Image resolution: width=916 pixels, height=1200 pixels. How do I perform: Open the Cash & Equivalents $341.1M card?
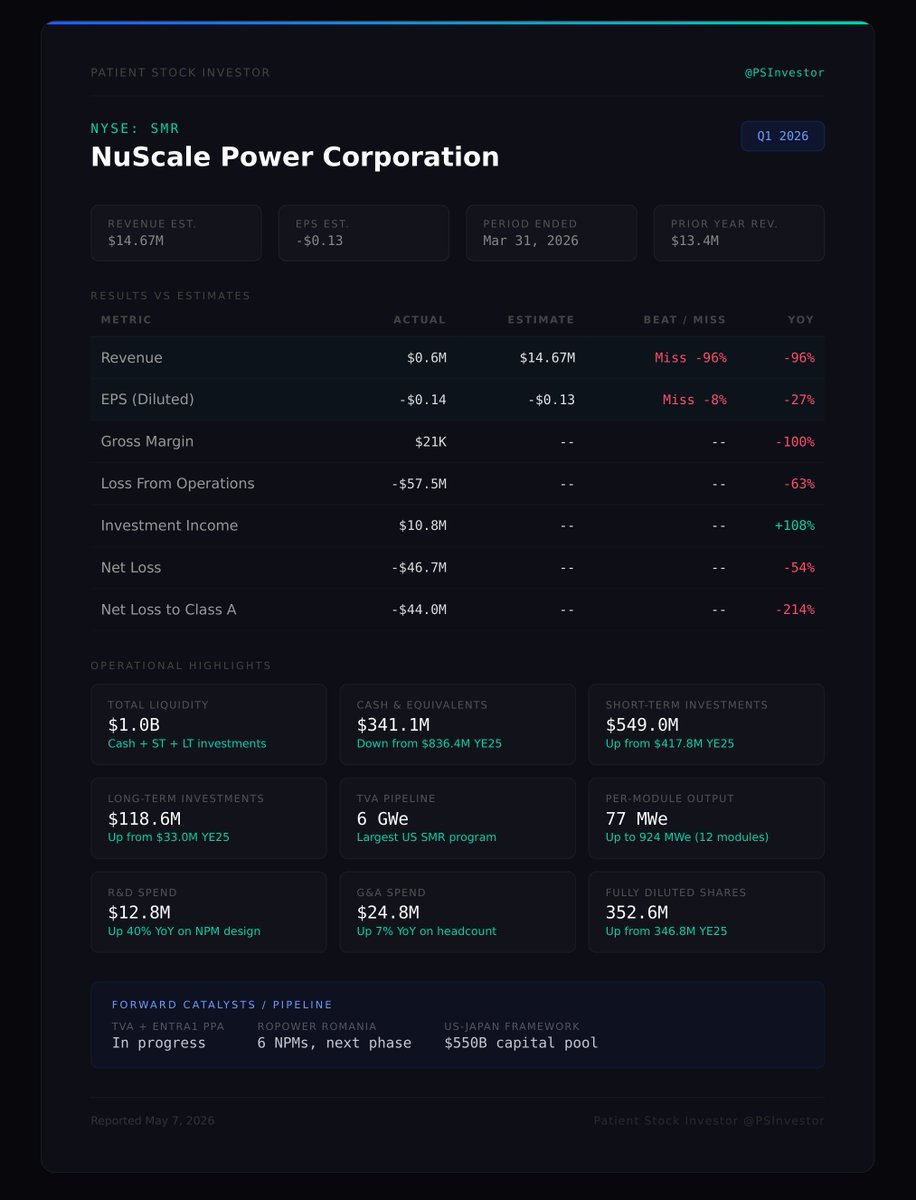pyautogui.click(x=458, y=724)
